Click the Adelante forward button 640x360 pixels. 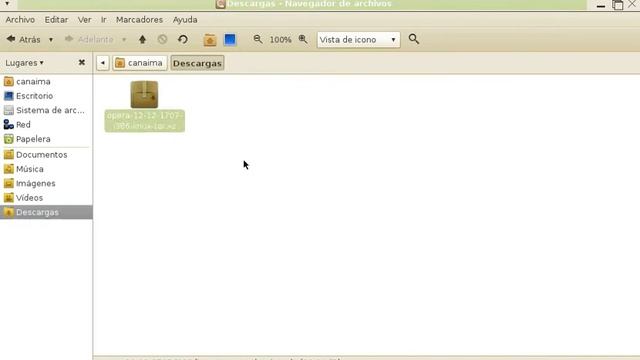pyautogui.click(x=89, y=40)
